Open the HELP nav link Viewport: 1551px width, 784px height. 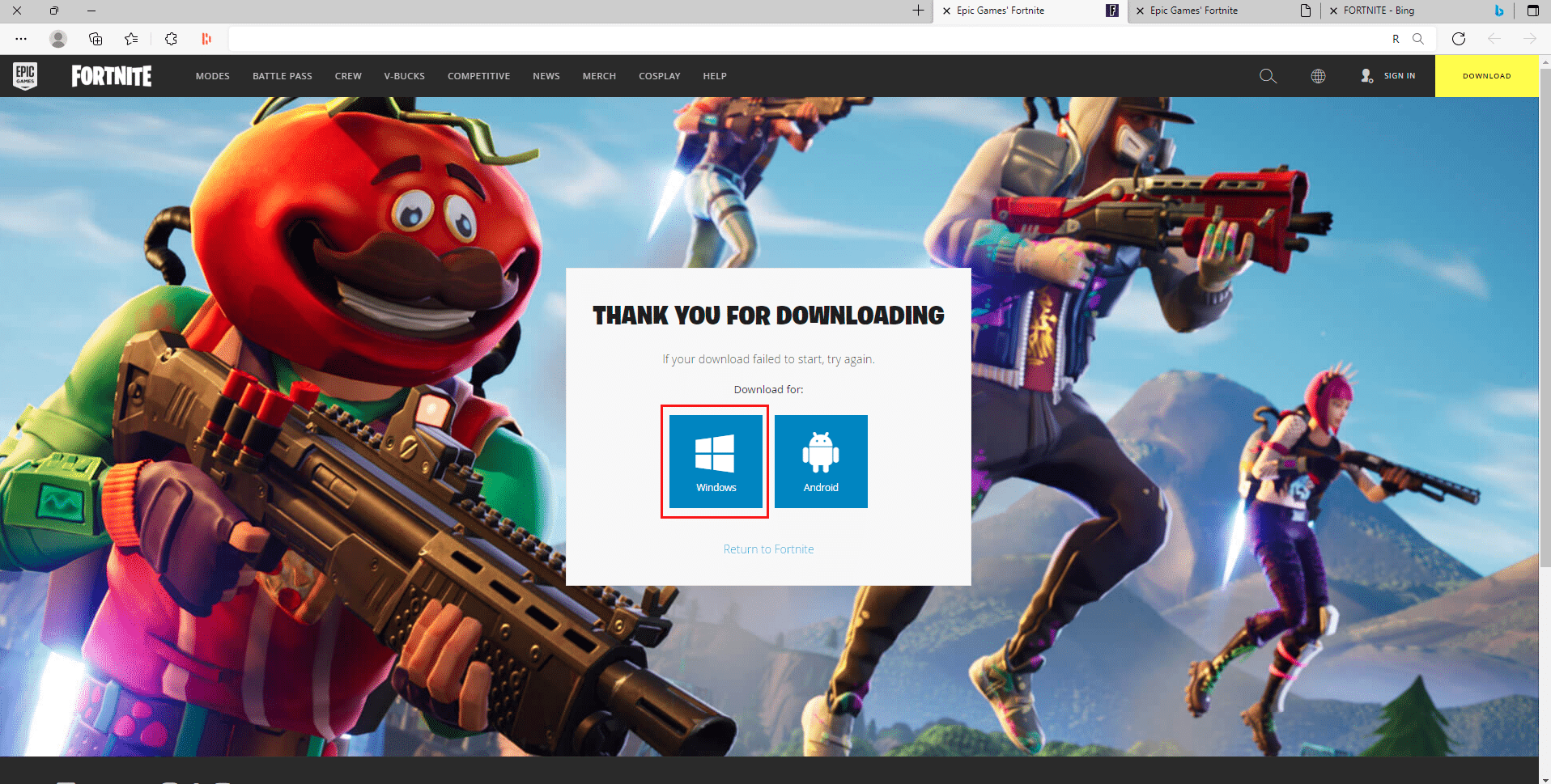click(x=714, y=76)
